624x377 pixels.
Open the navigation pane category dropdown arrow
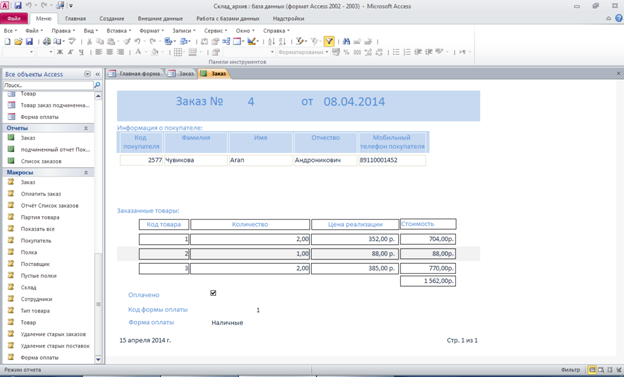tap(87, 74)
